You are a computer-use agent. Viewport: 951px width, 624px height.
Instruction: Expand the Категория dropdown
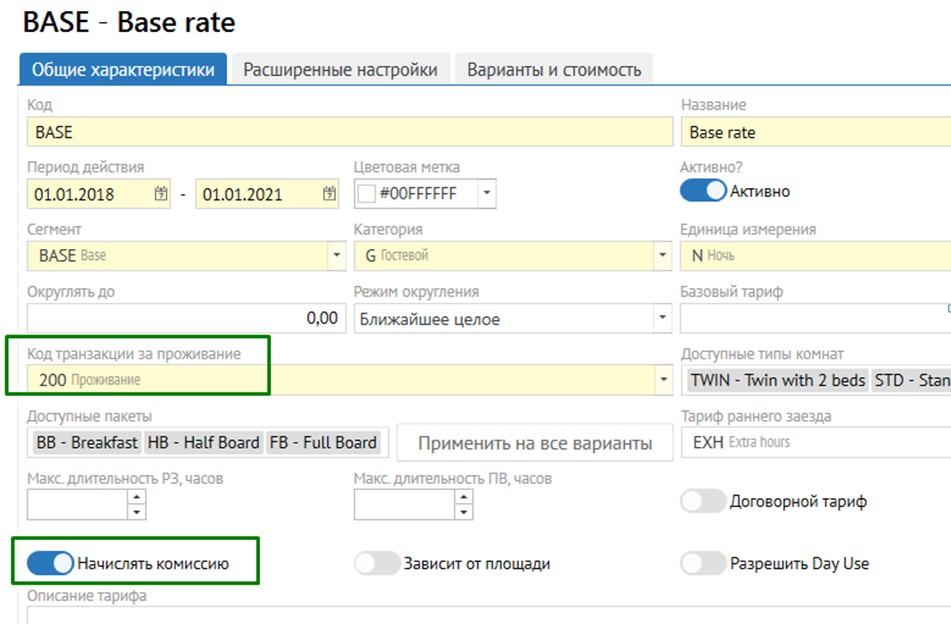pos(662,256)
